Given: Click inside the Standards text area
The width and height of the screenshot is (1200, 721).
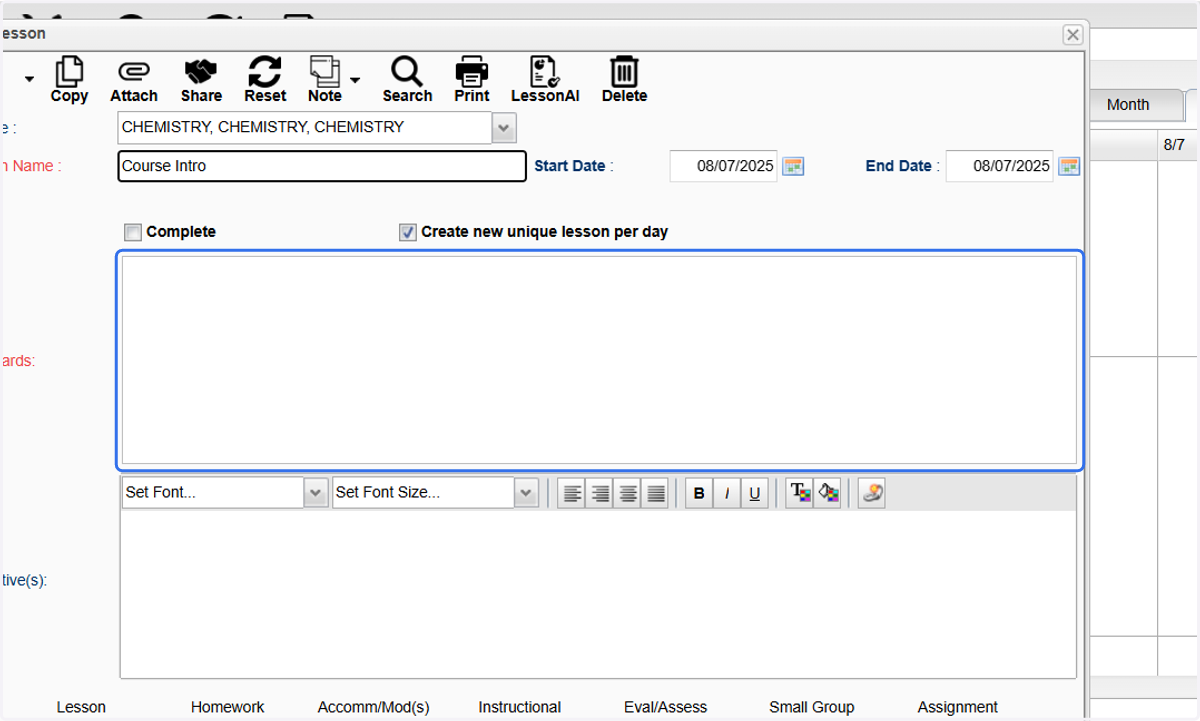Looking at the screenshot, I should click(x=600, y=360).
